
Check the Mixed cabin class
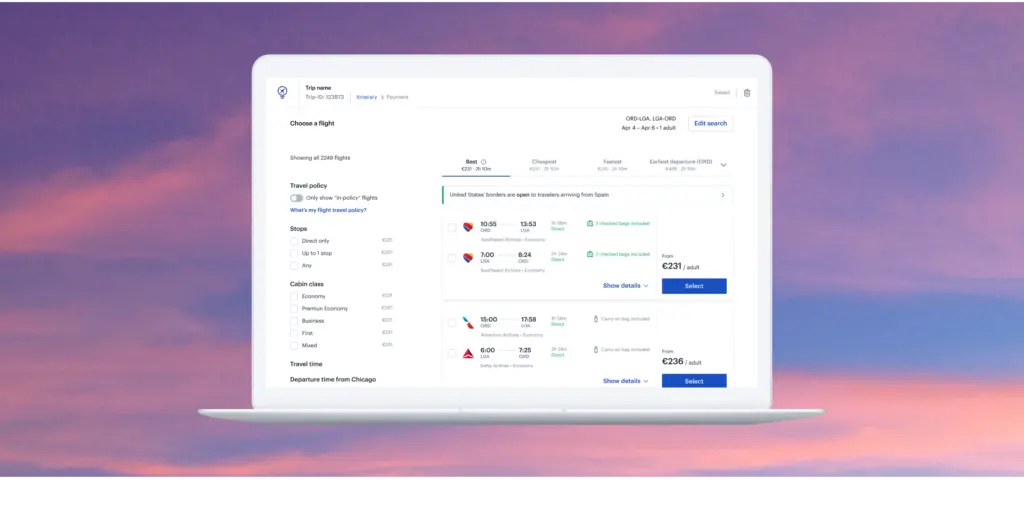[294, 346]
